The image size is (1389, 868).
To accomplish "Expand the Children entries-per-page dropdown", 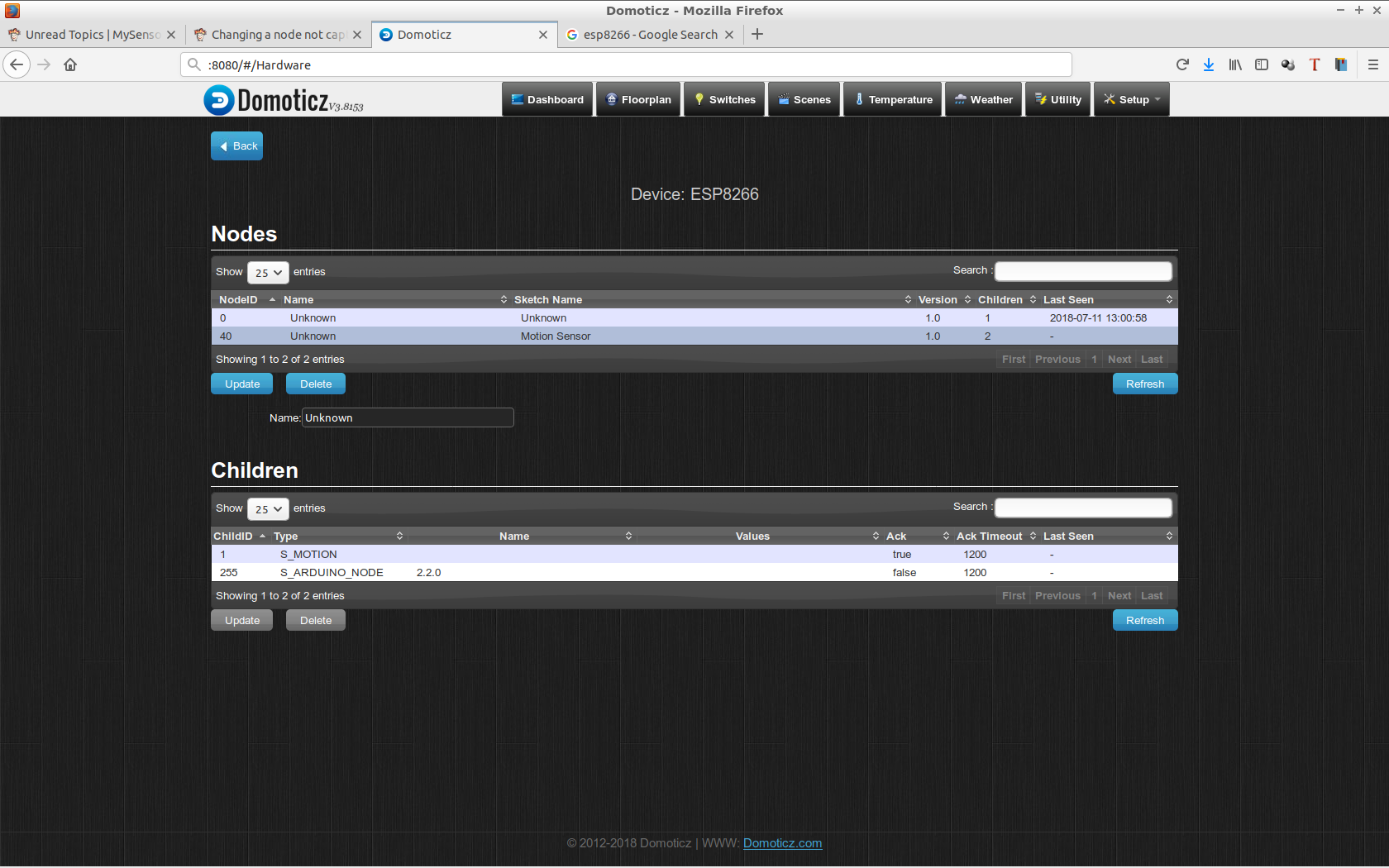I will pos(268,509).
